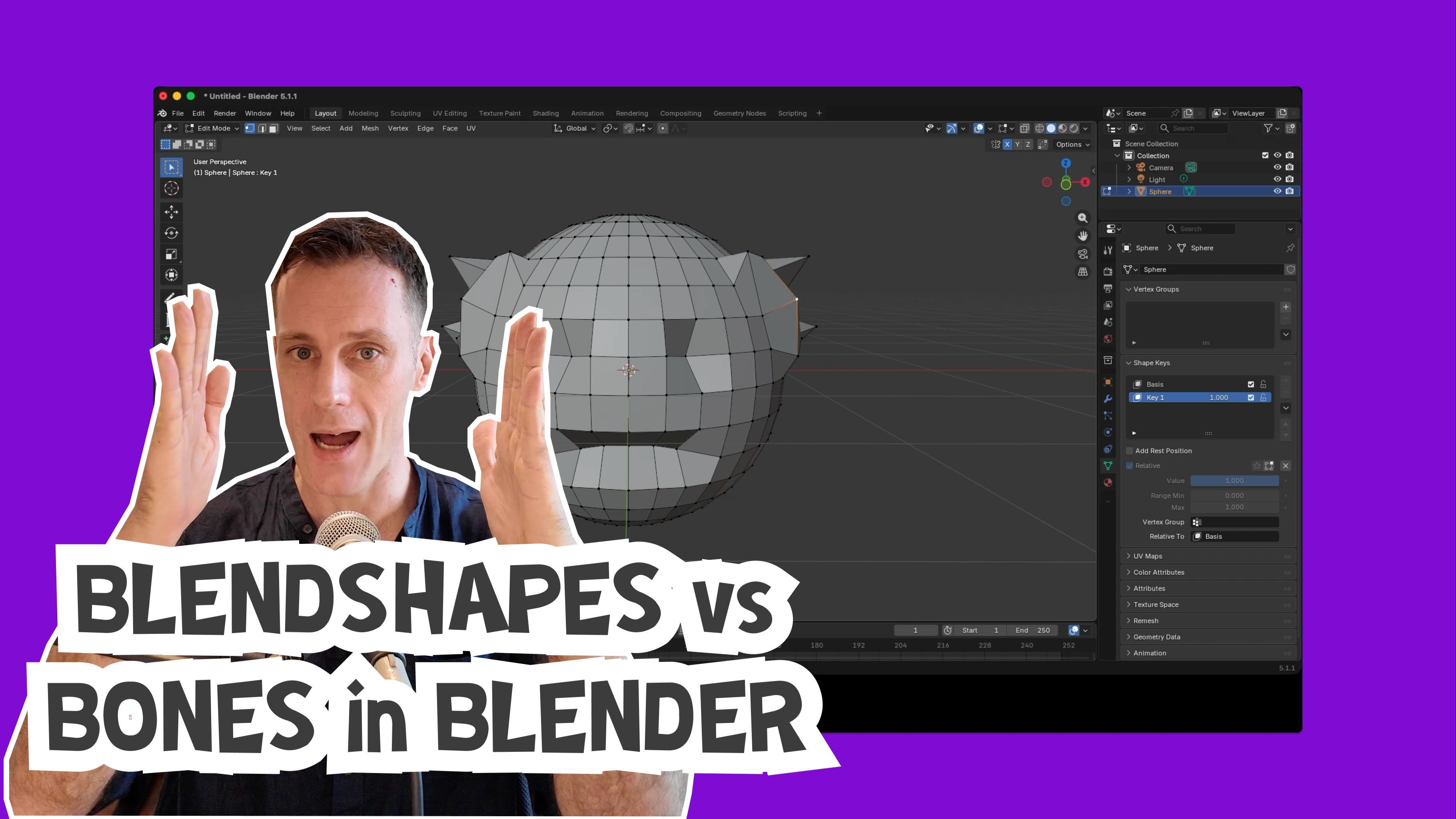Open the Tool properties tab
Image resolution: width=1456 pixels, height=819 pixels.
[1108, 250]
